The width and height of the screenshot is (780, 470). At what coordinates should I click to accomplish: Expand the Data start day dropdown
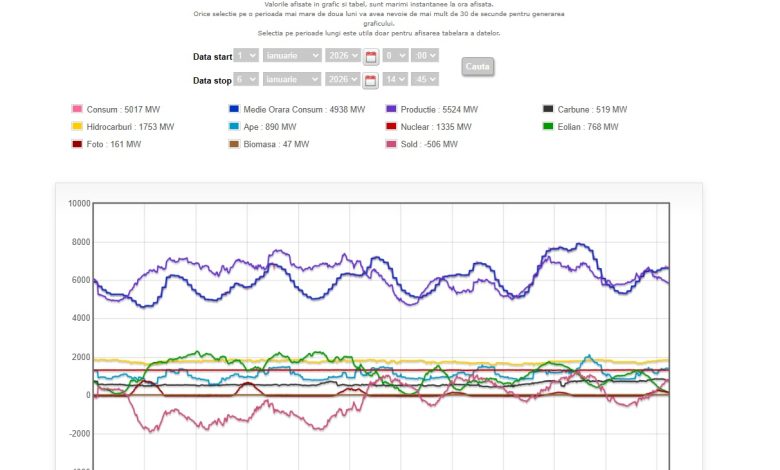tap(245, 56)
